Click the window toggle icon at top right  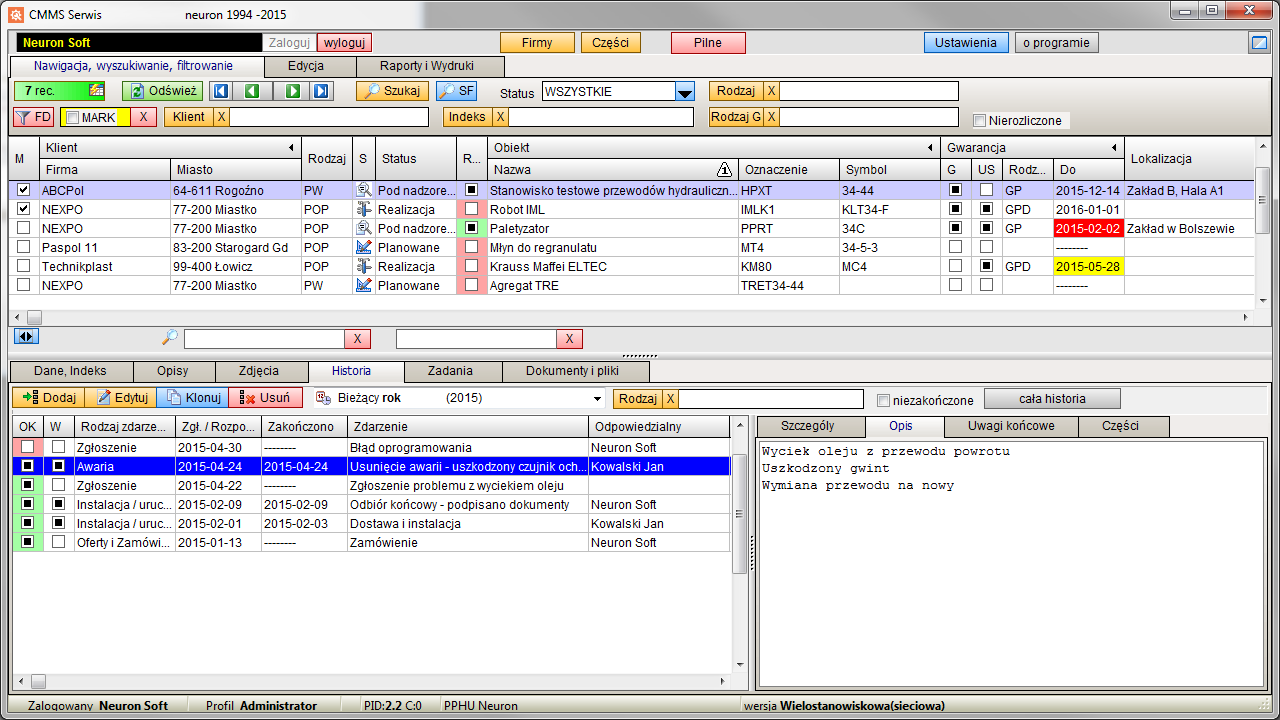1259,43
